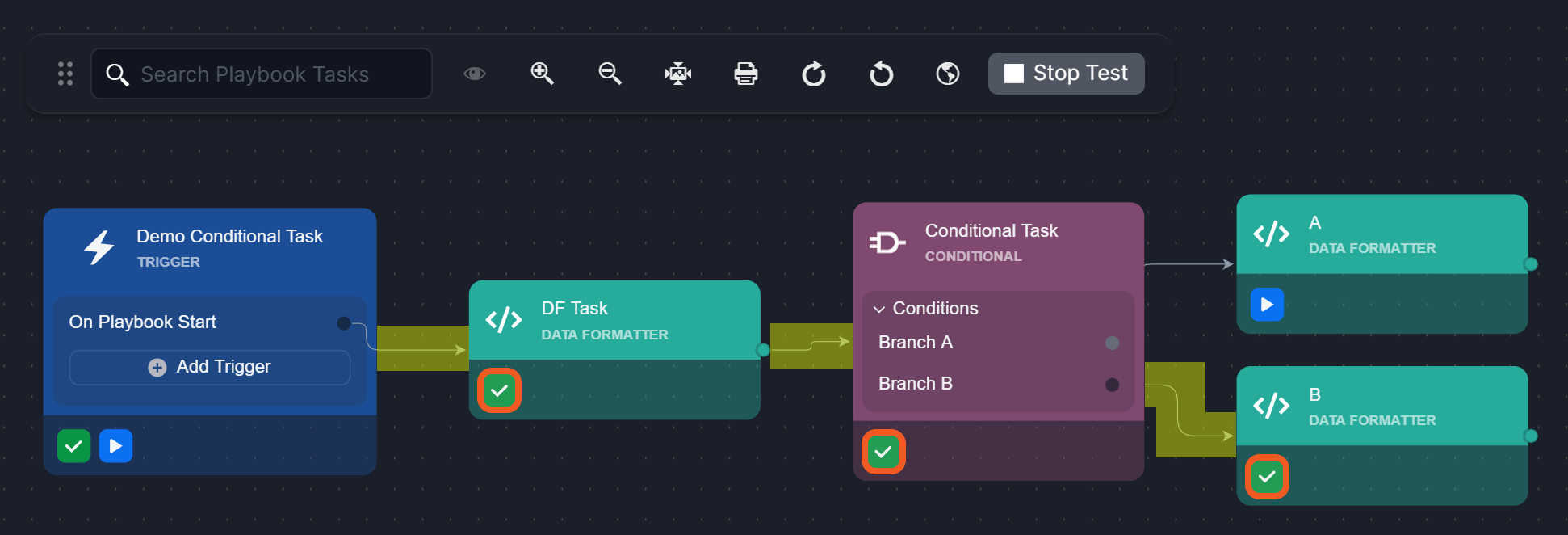Click the fit-to-screen icon in toolbar

(x=677, y=74)
